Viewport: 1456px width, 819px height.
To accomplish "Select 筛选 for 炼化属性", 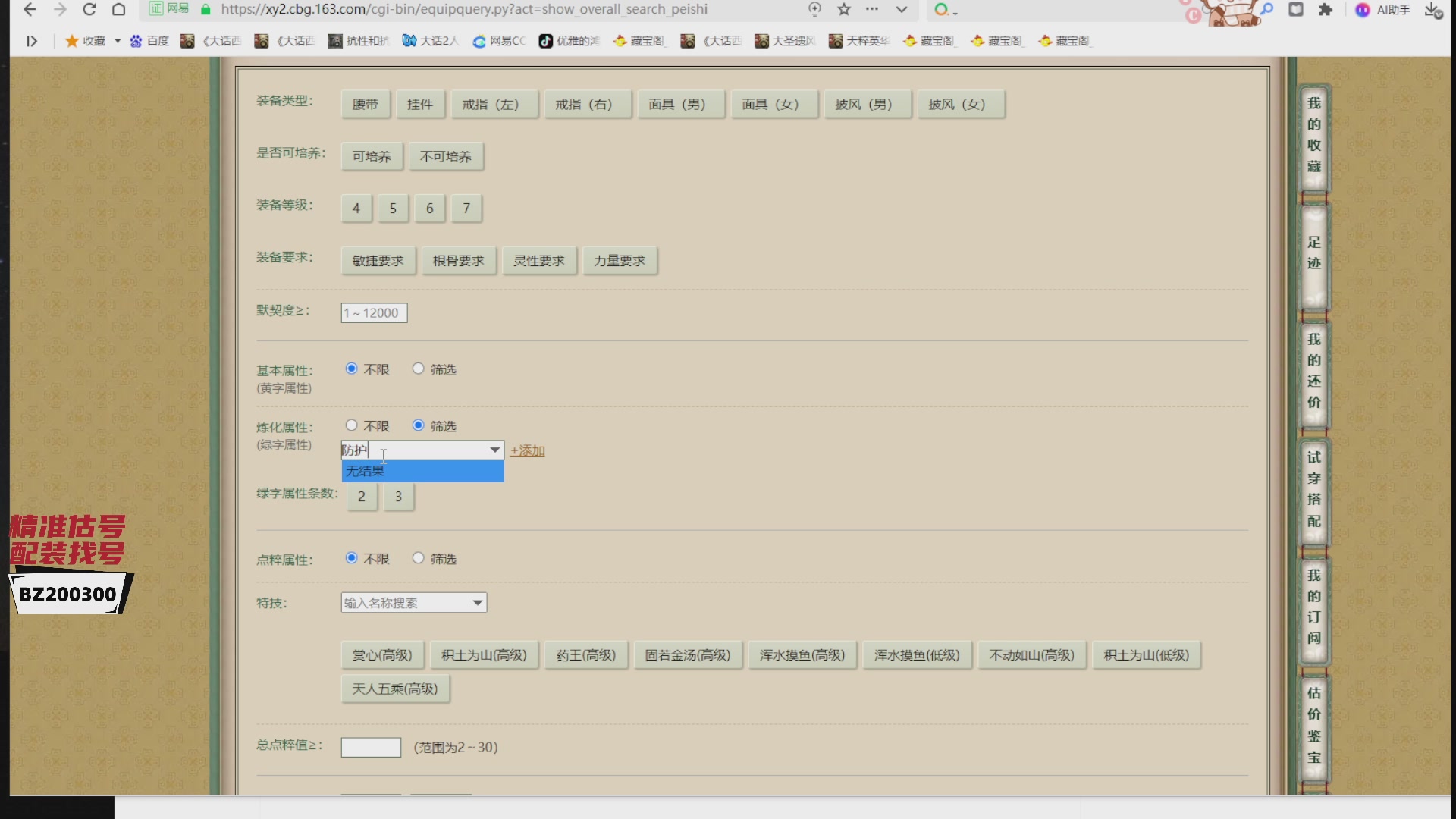I will click(418, 425).
